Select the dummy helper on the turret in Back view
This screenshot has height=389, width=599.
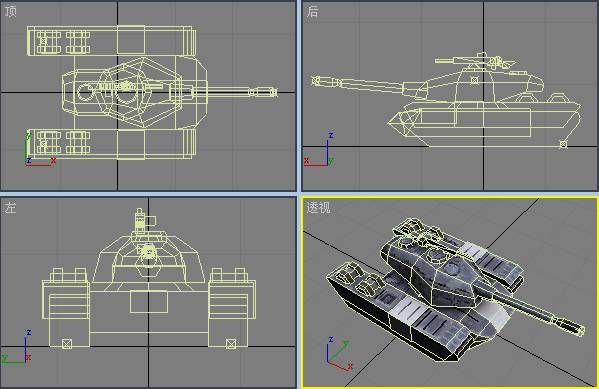(x=474, y=80)
